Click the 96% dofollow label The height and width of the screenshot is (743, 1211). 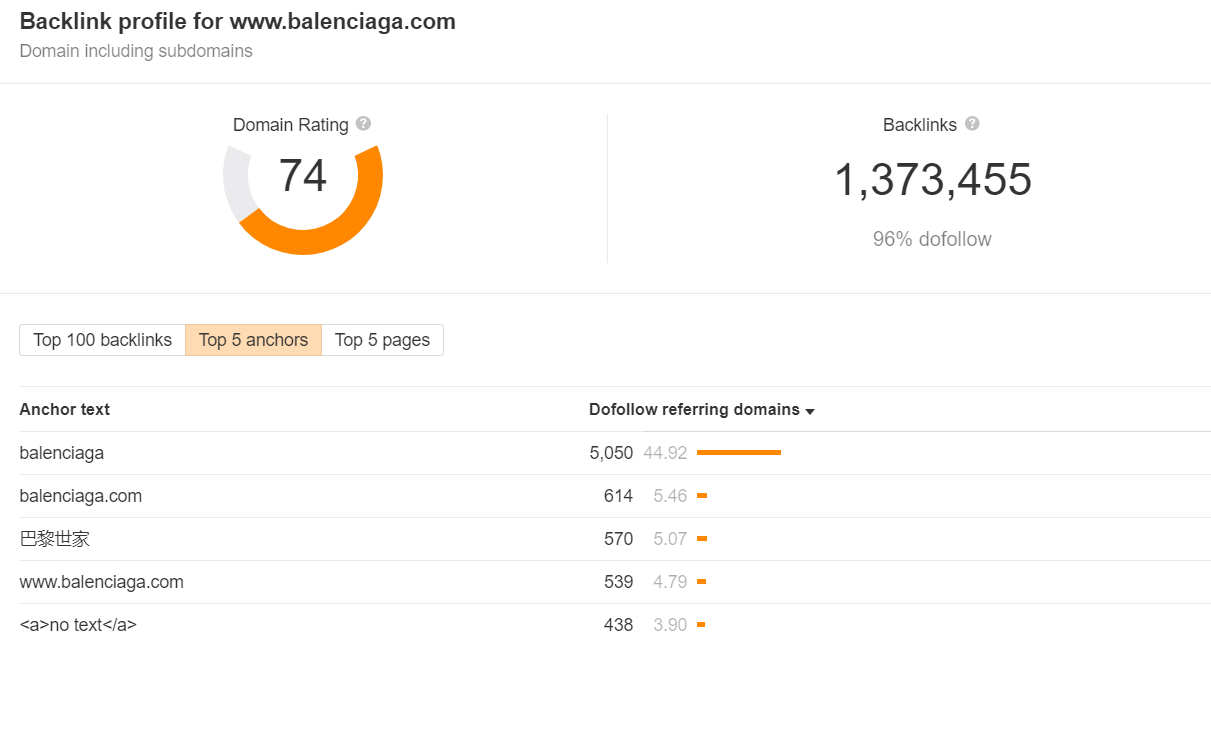point(932,239)
